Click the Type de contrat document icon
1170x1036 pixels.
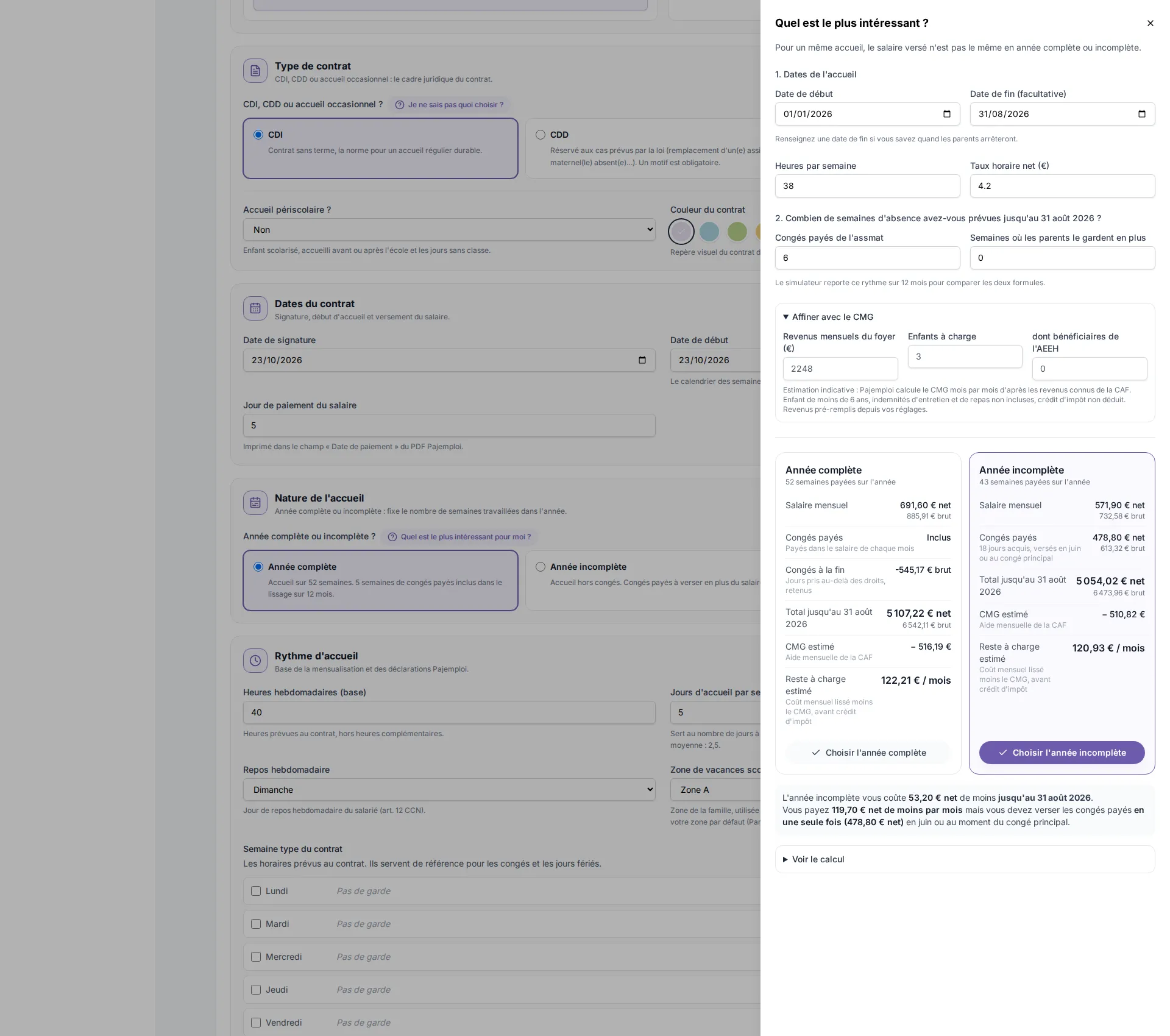(x=255, y=71)
